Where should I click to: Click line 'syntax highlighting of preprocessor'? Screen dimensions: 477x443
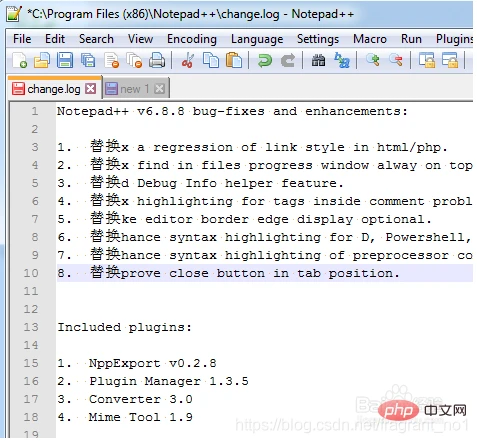[x=309, y=255]
